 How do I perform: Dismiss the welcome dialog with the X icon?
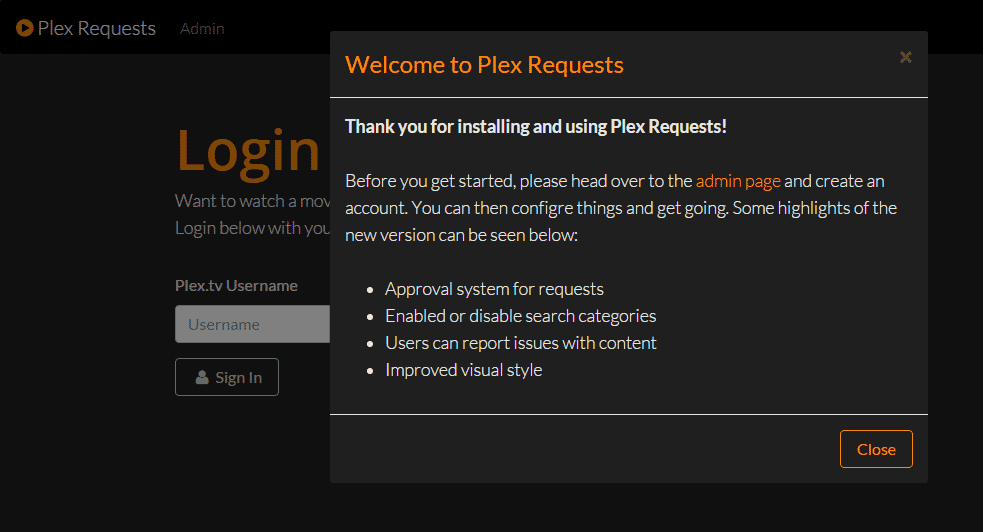(x=905, y=57)
